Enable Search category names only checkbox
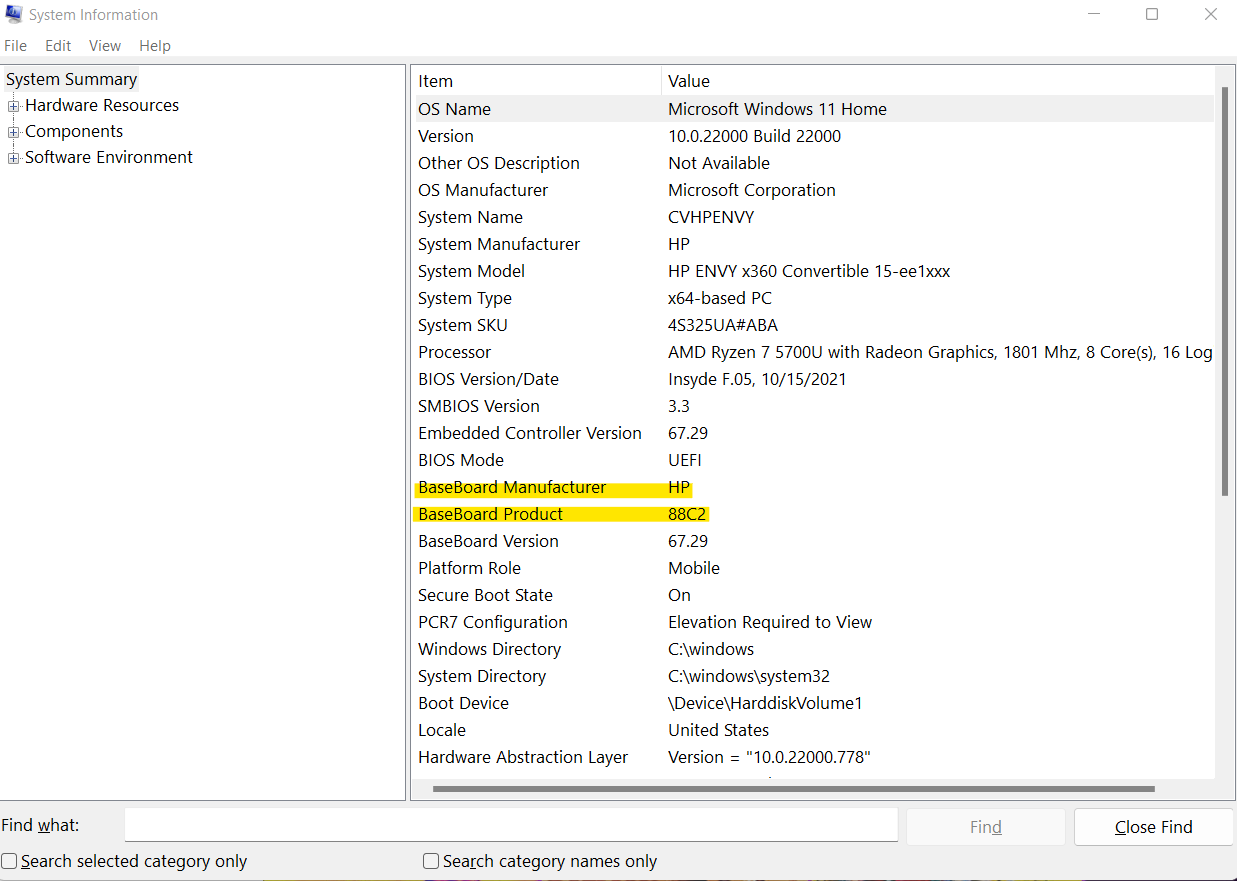Image resolution: width=1237 pixels, height=881 pixels. (x=432, y=861)
